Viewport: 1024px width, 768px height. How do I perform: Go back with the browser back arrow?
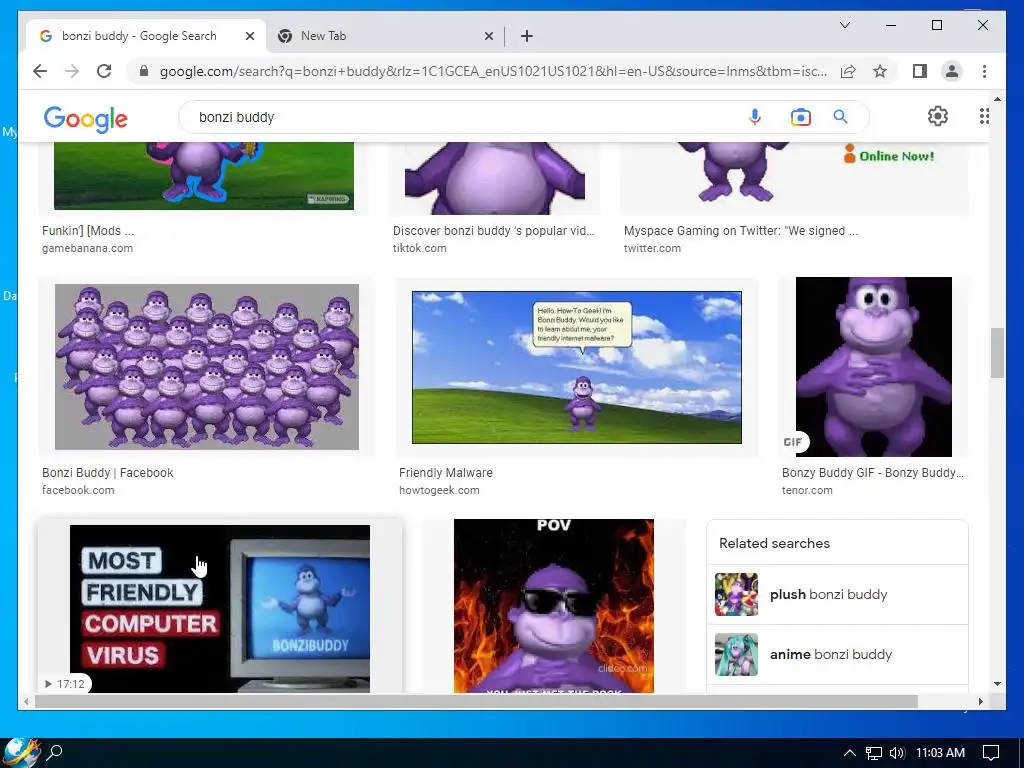click(40, 71)
